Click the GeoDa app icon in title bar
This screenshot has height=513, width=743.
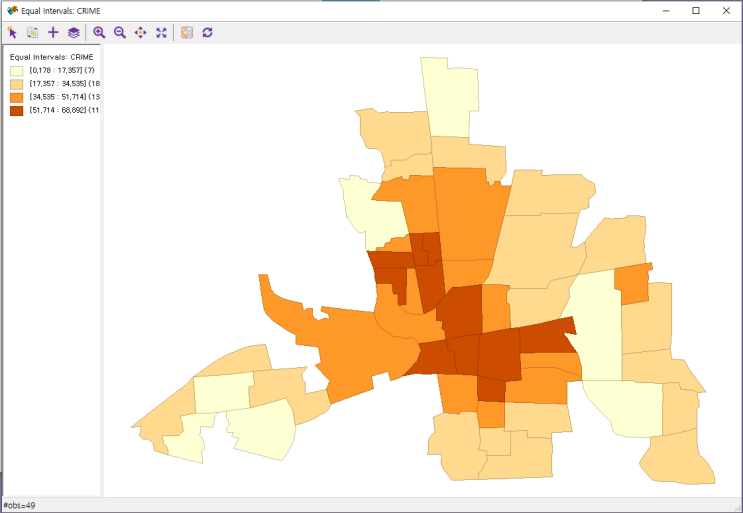(x=12, y=10)
